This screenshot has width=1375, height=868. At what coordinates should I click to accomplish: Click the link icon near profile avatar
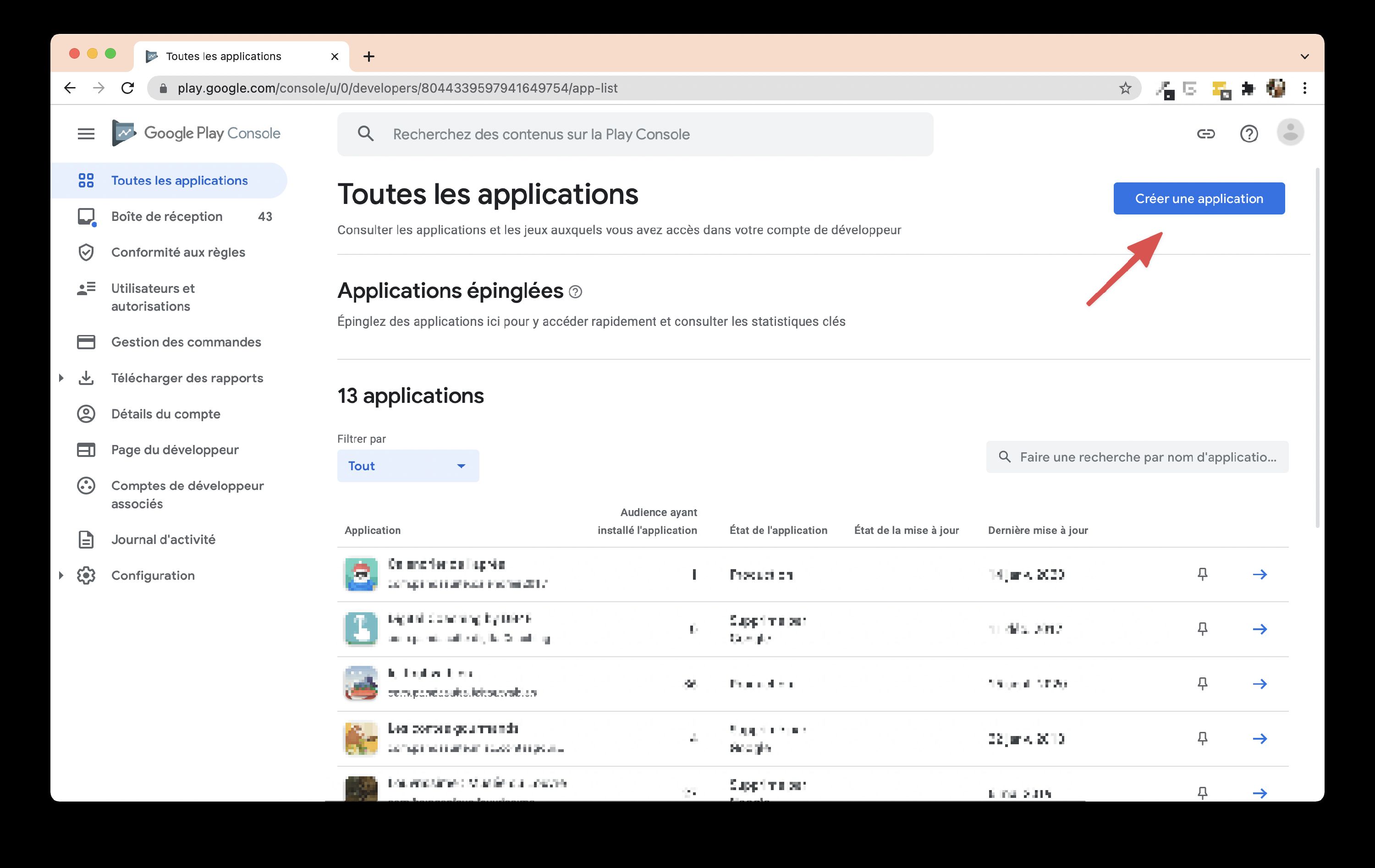pyautogui.click(x=1206, y=134)
